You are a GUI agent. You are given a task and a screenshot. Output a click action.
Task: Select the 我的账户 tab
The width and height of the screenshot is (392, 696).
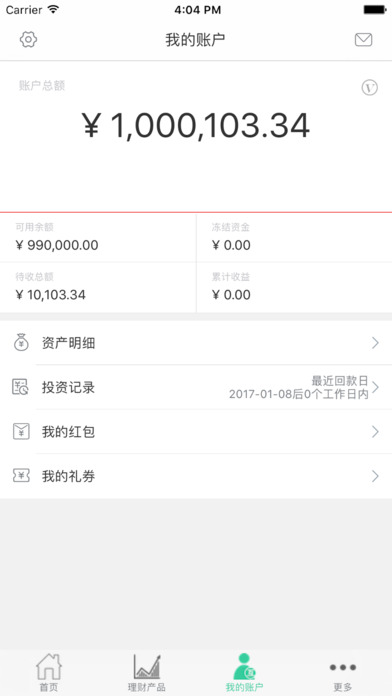point(245,672)
